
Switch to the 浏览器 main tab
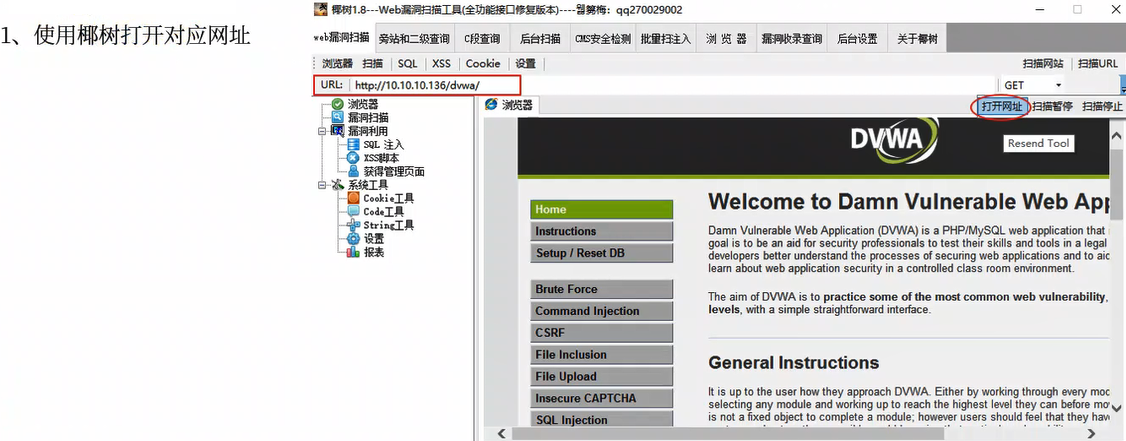725,39
